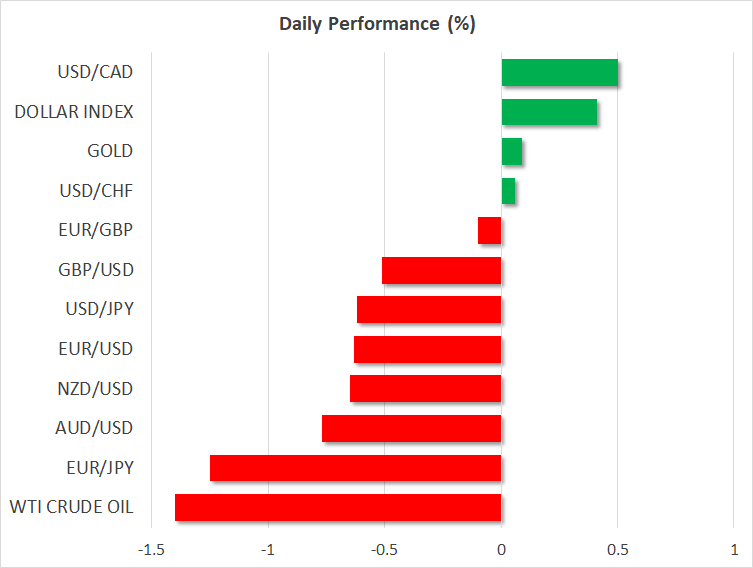The width and height of the screenshot is (753, 568).
Task: Select the EUR/JPY category label
Action: (100, 468)
